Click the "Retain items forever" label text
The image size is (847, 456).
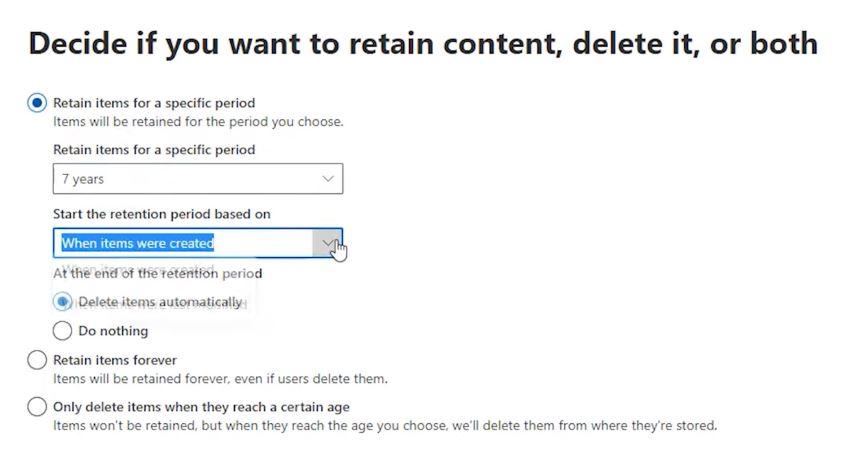click(x=115, y=360)
